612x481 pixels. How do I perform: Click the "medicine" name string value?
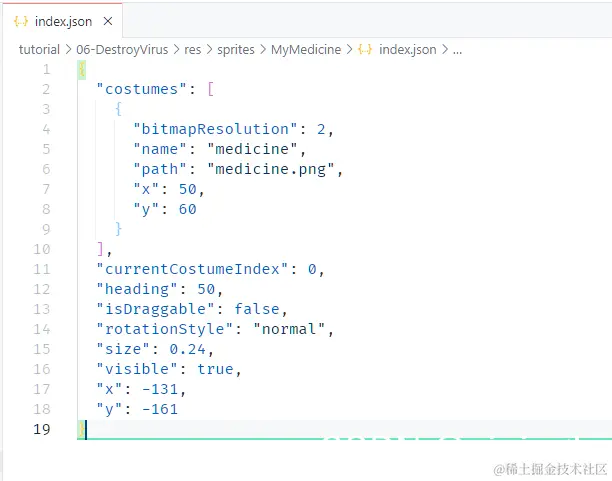[252, 149]
